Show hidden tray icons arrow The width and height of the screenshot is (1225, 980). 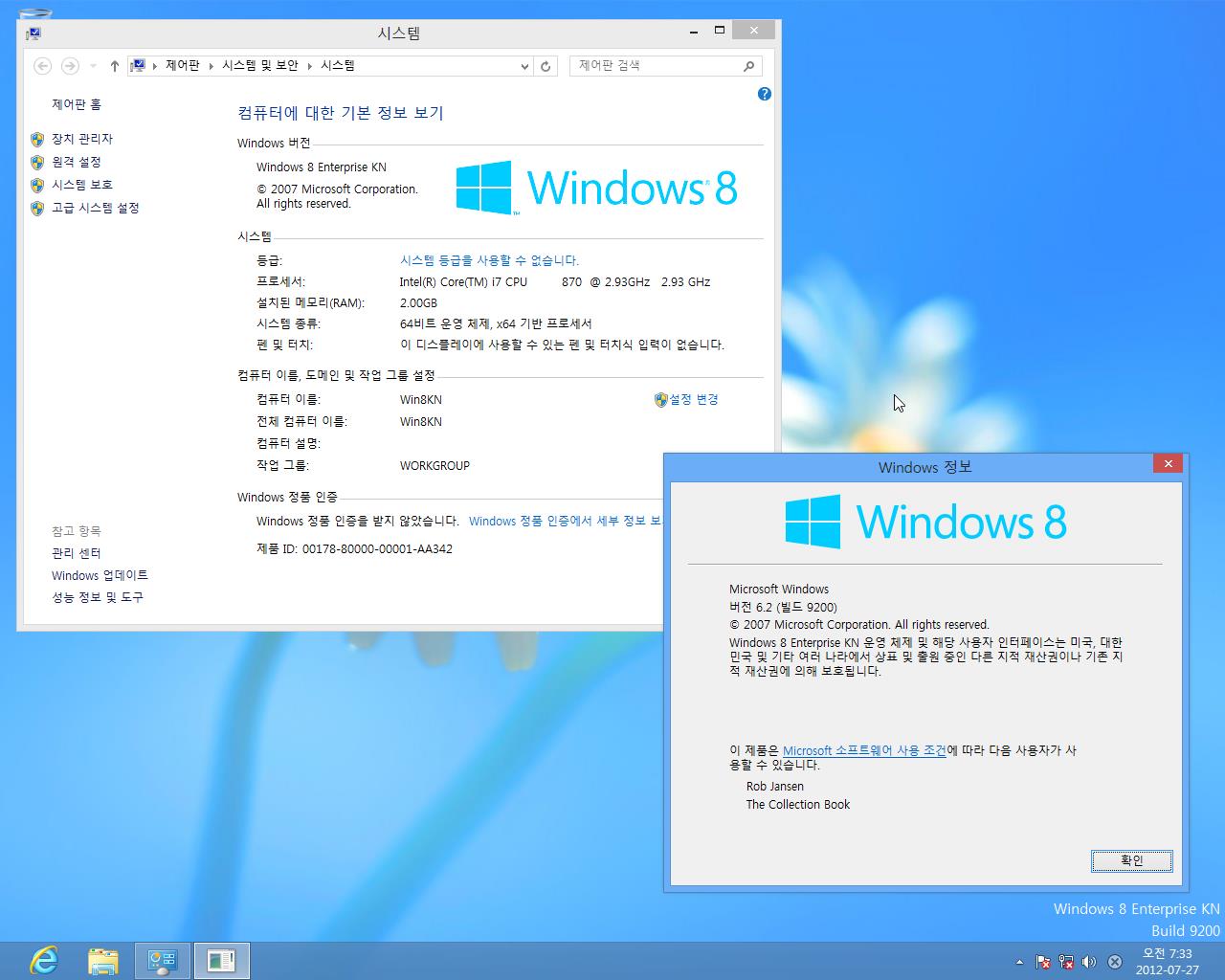pos(1019,962)
